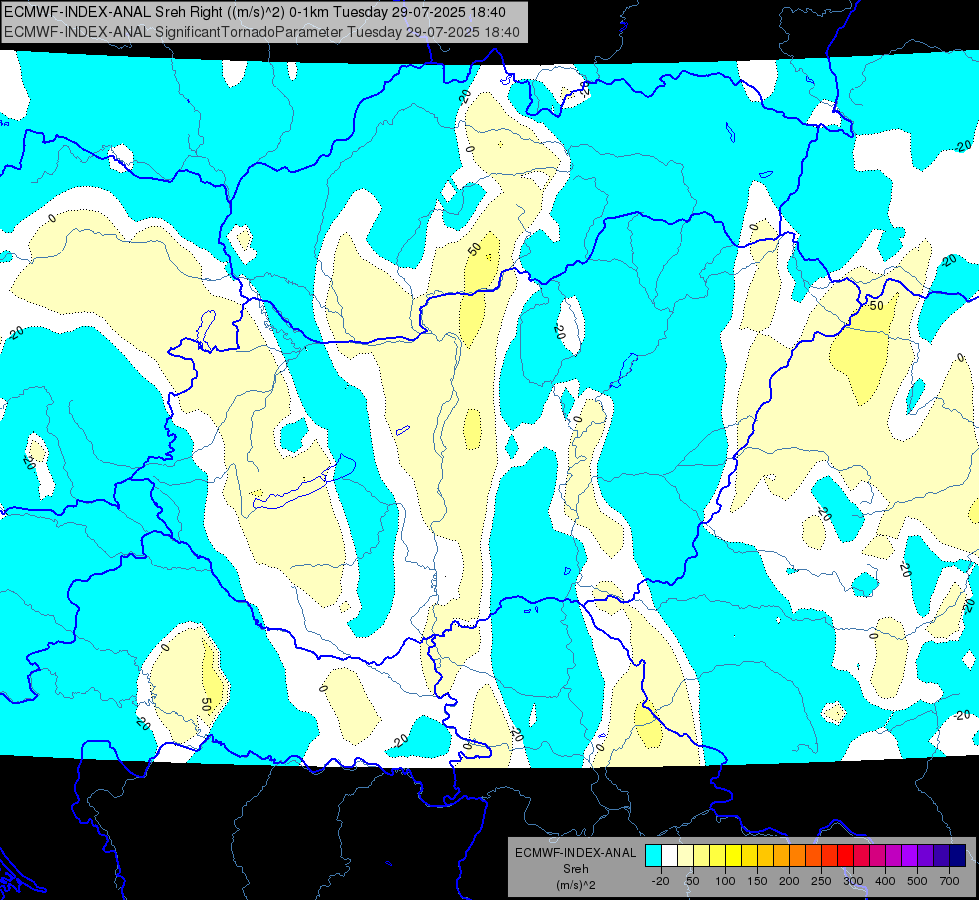Click the '700' legend tick value

(949, 881)
